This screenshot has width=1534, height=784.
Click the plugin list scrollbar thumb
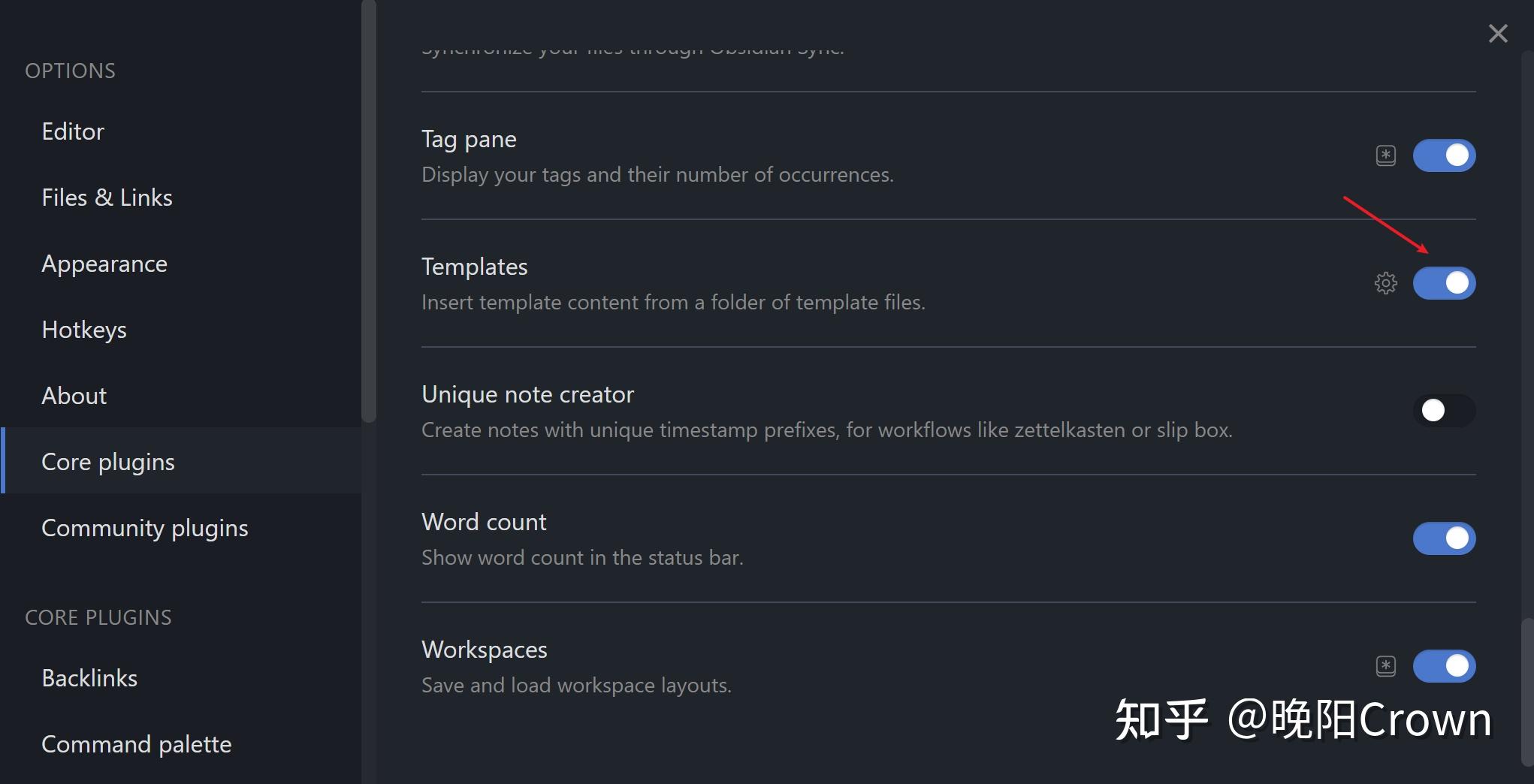(1527, 692)
